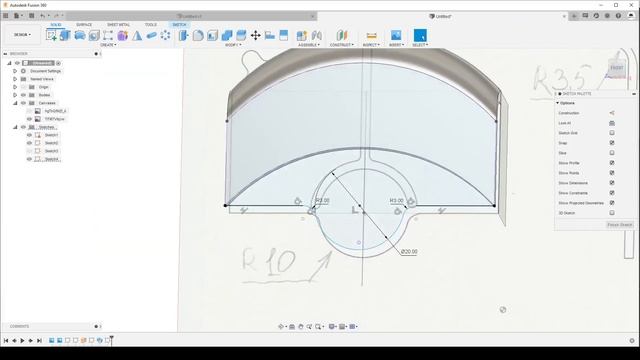The width and height of the screenshot is (640, 360).
Task: Open the data panel grid icon
Action: coord(5,16)
